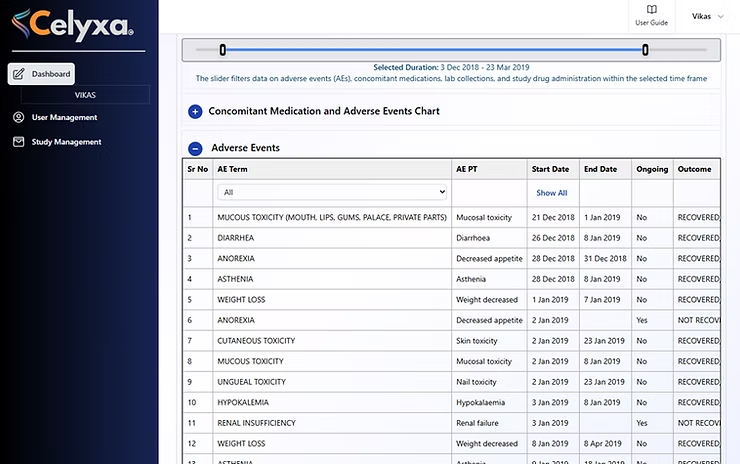The image size is (740, 464).
Task: Click the User Management person icon
Action: pos(19,118)
